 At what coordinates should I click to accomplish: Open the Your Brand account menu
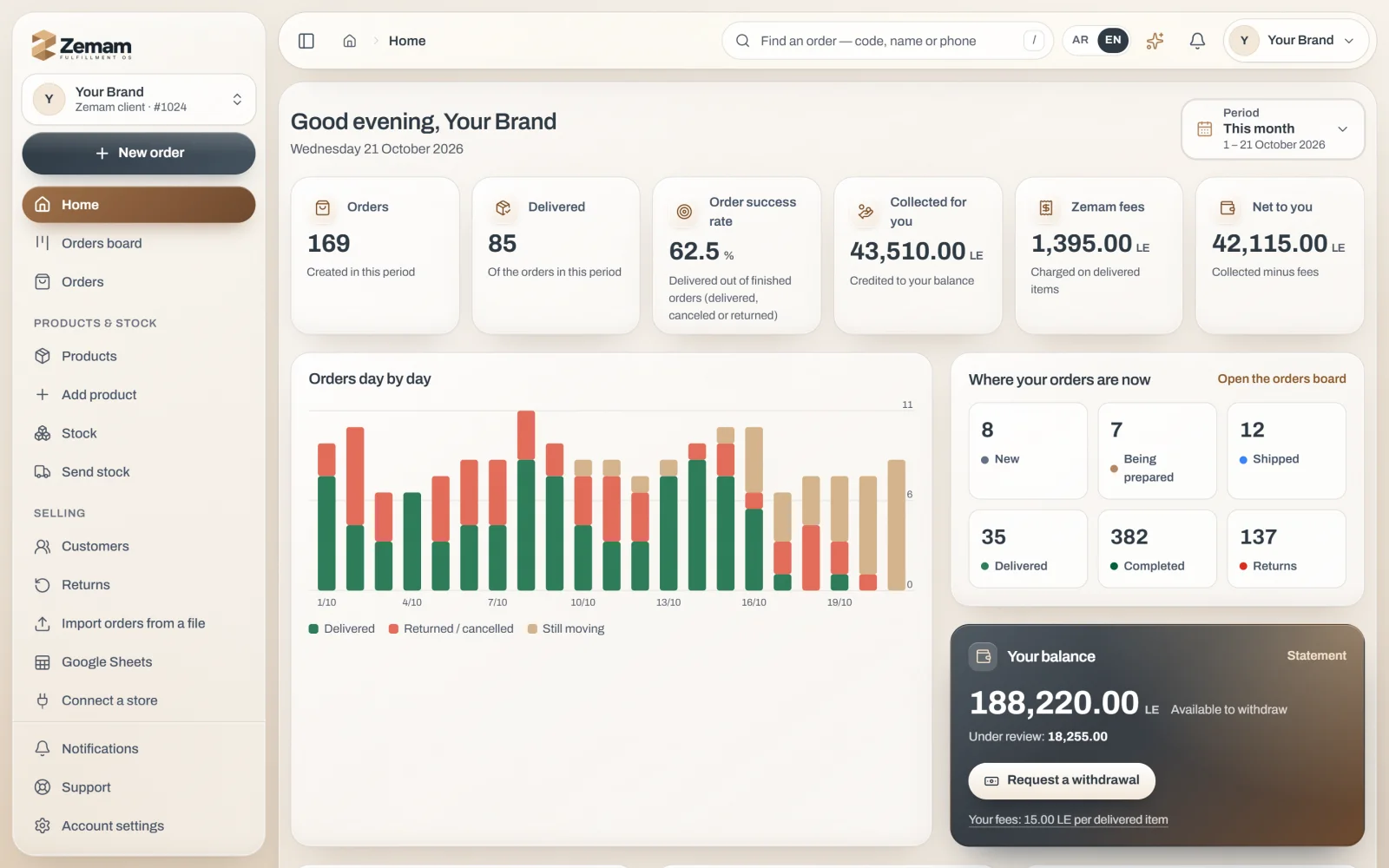[1295, 40]
